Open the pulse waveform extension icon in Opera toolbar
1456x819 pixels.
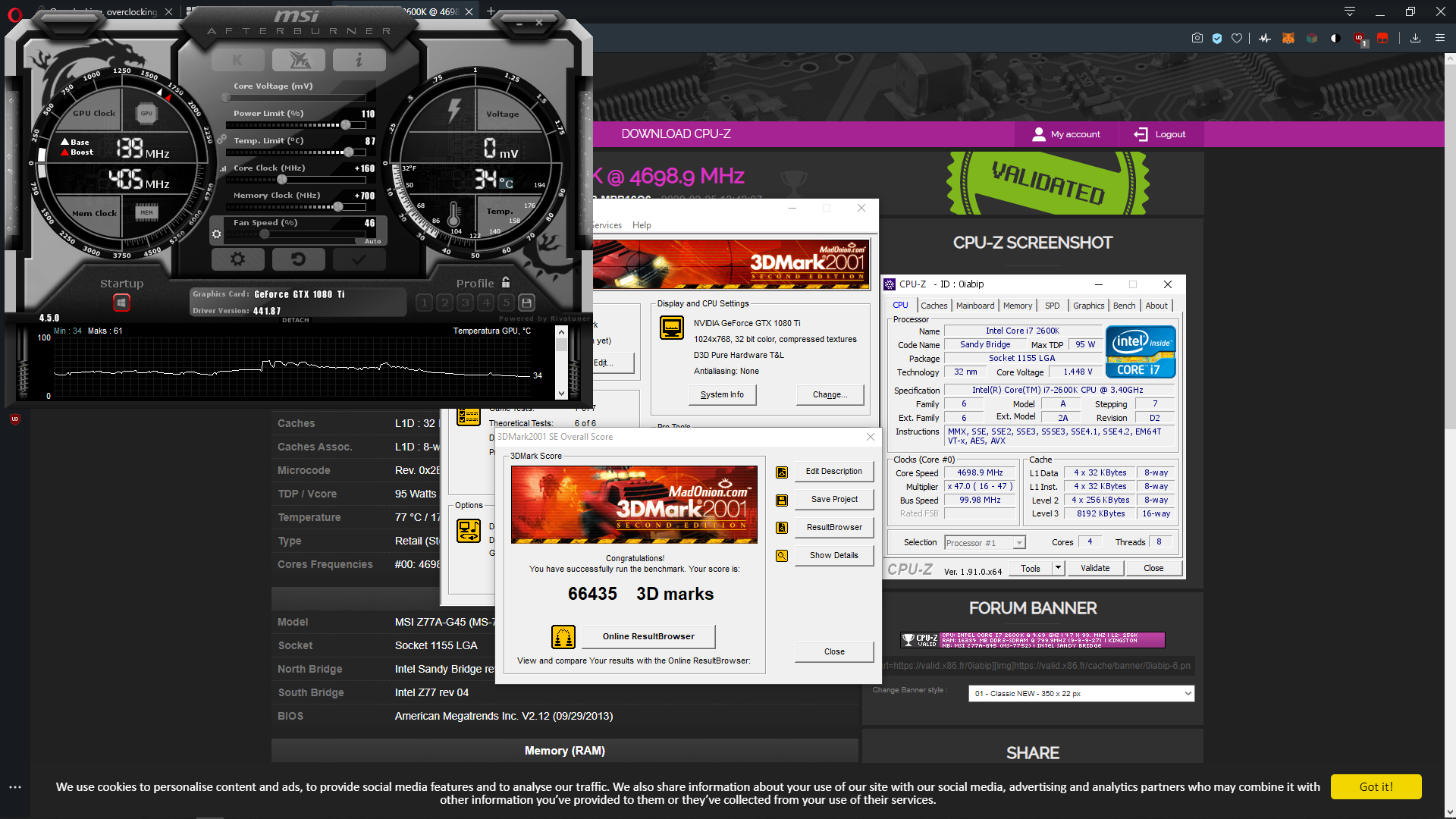click(x=1265, y=38)
